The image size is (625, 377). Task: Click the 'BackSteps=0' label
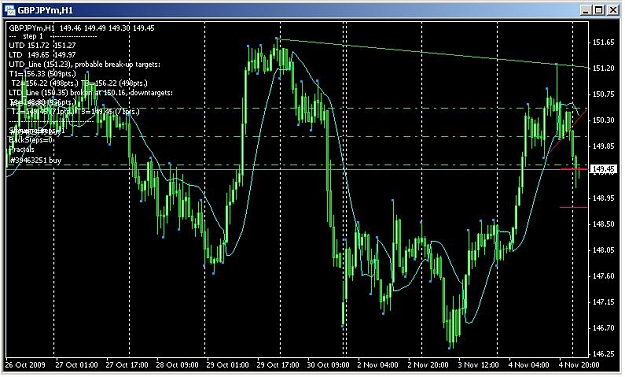(31, 140)
